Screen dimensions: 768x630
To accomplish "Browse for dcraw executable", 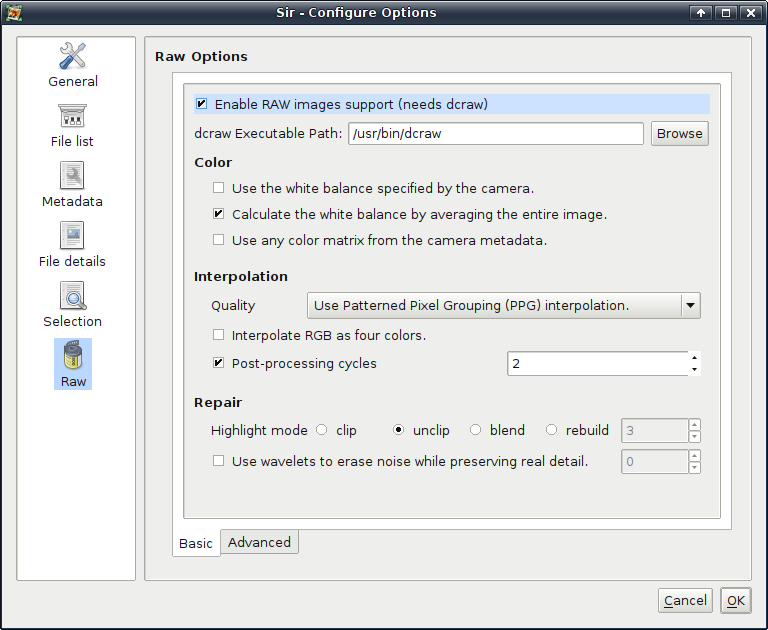I will tap(679, 133).
